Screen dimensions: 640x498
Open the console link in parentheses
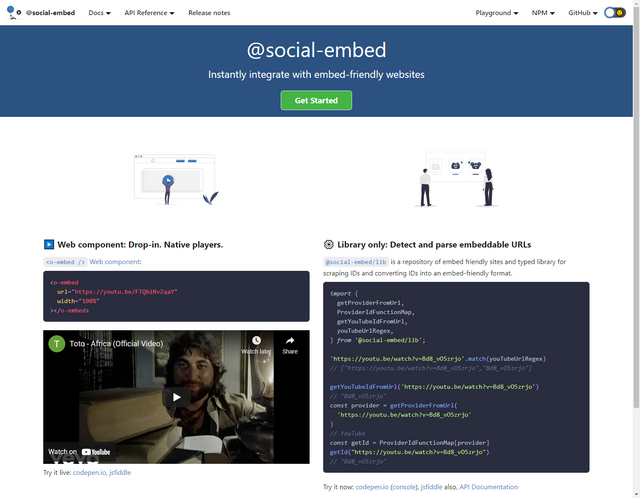tap(404, 487)
